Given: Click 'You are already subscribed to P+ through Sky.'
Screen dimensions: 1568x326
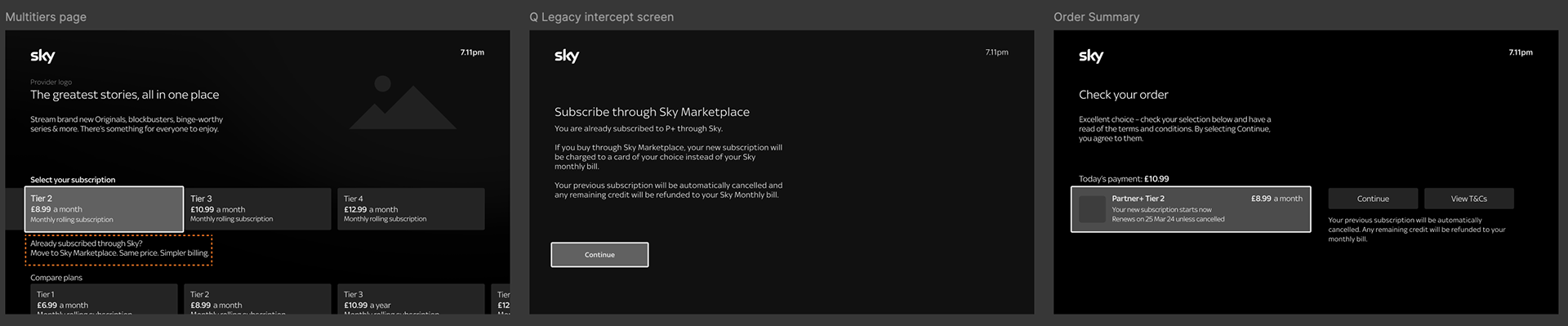Looking at the screenshot, I should pyautogui.click(x=639, y=128).
